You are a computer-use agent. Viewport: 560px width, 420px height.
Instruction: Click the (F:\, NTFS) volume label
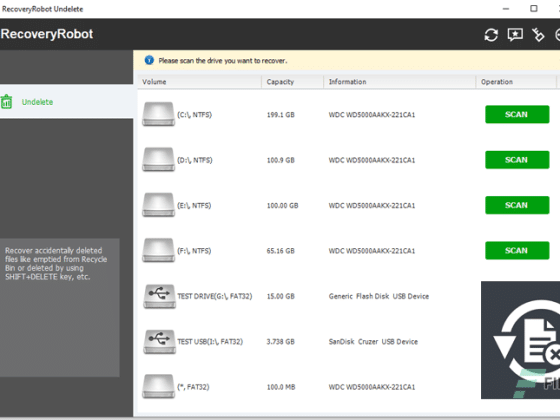194,251
